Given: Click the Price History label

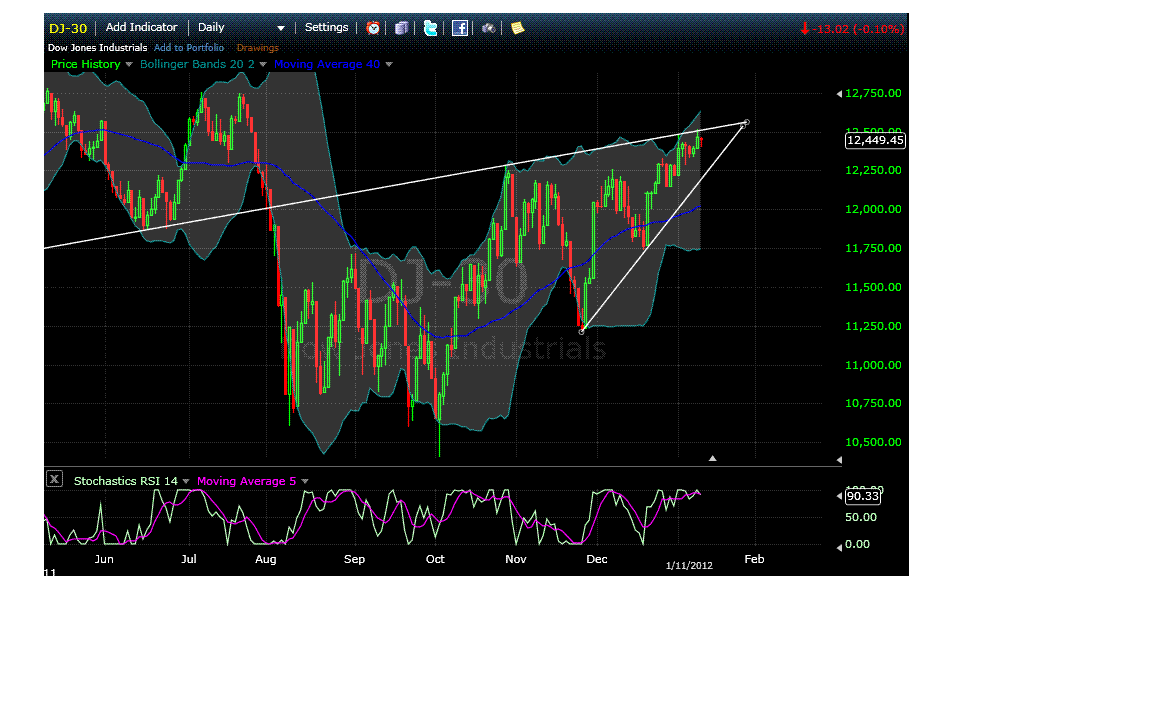Looking at the screenshot, I should pos(85,64).
